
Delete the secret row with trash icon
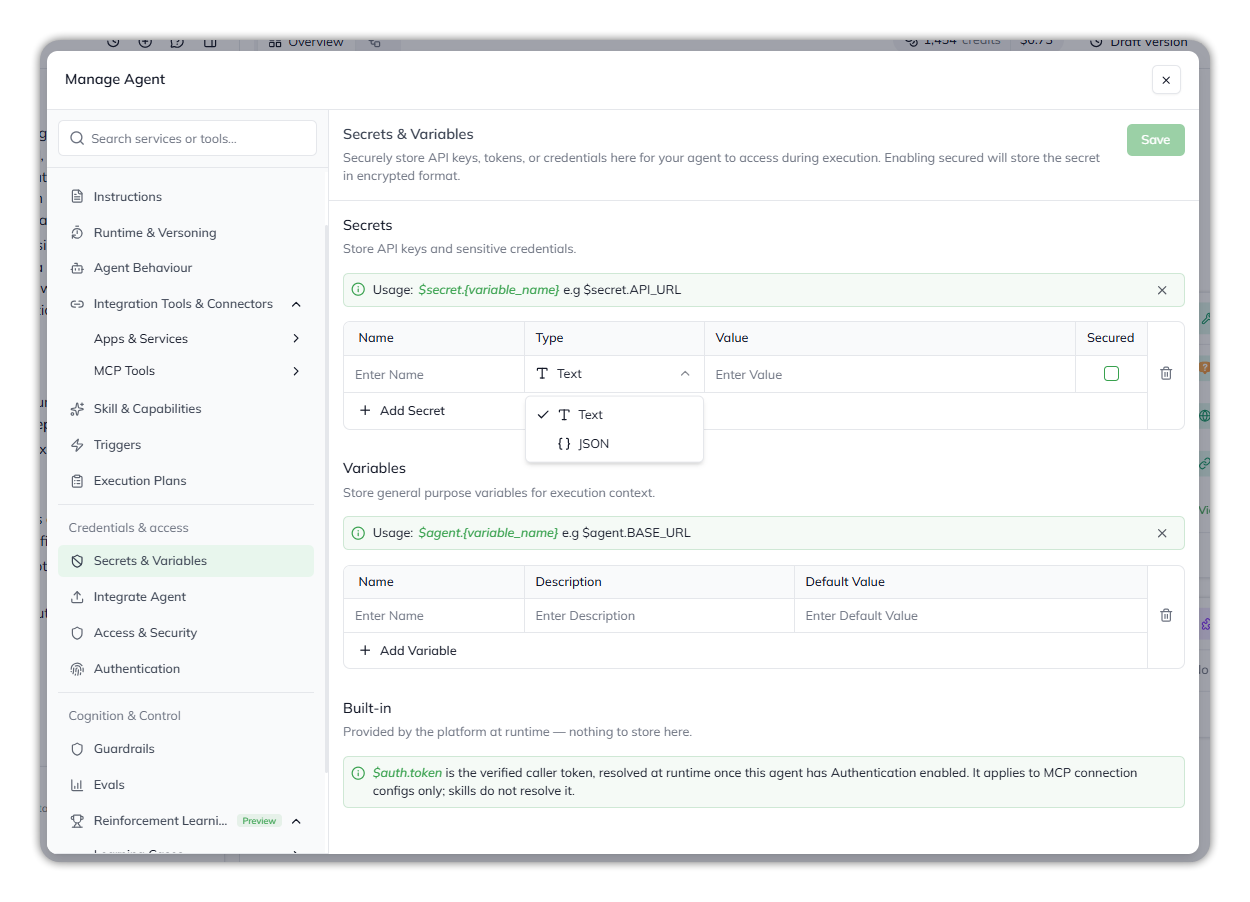pyautogui.click(x=1166, y=373)
